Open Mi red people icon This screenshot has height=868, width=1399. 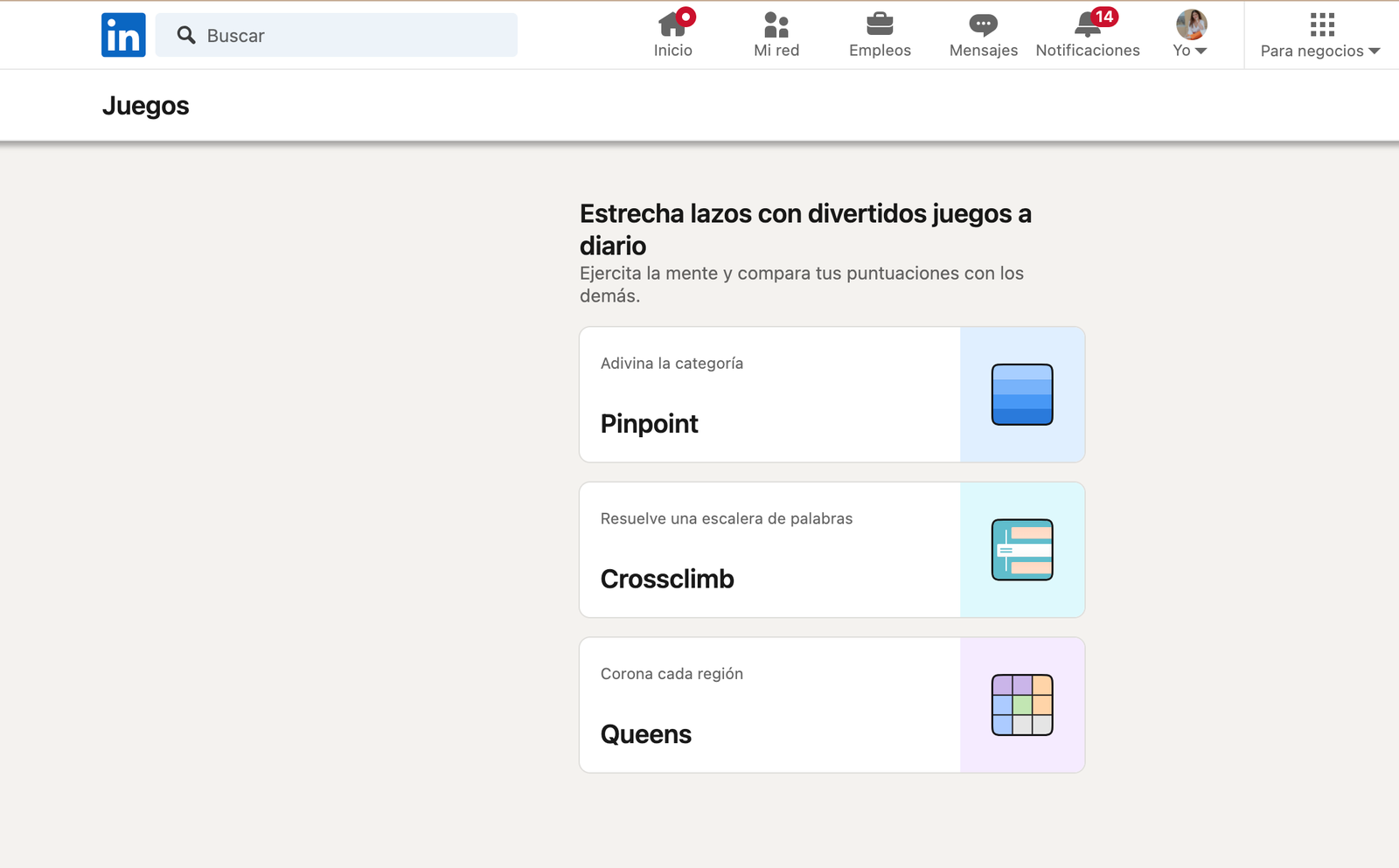pos(776,24)
